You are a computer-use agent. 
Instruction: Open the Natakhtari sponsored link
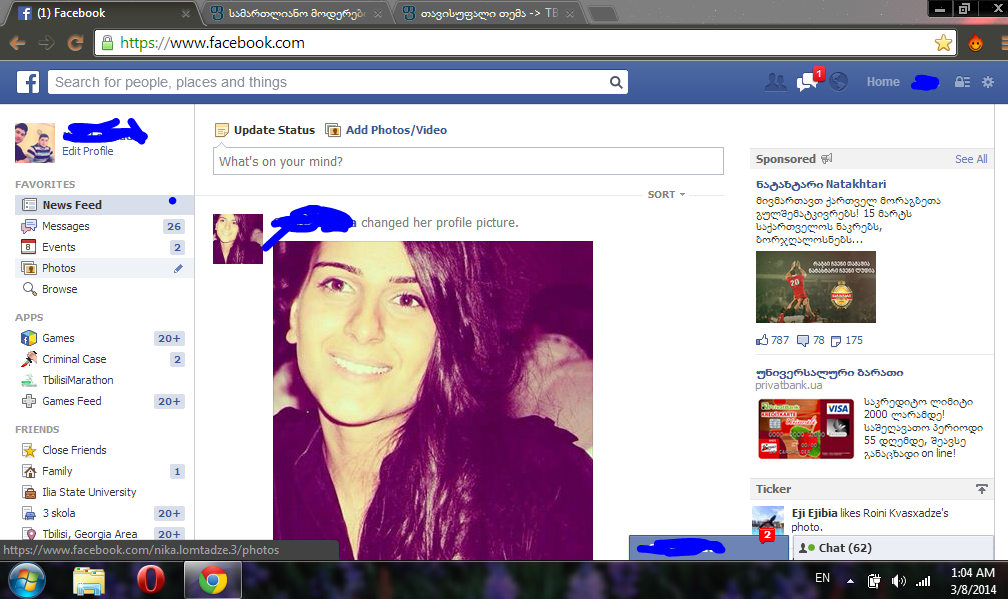click(821, 184)
